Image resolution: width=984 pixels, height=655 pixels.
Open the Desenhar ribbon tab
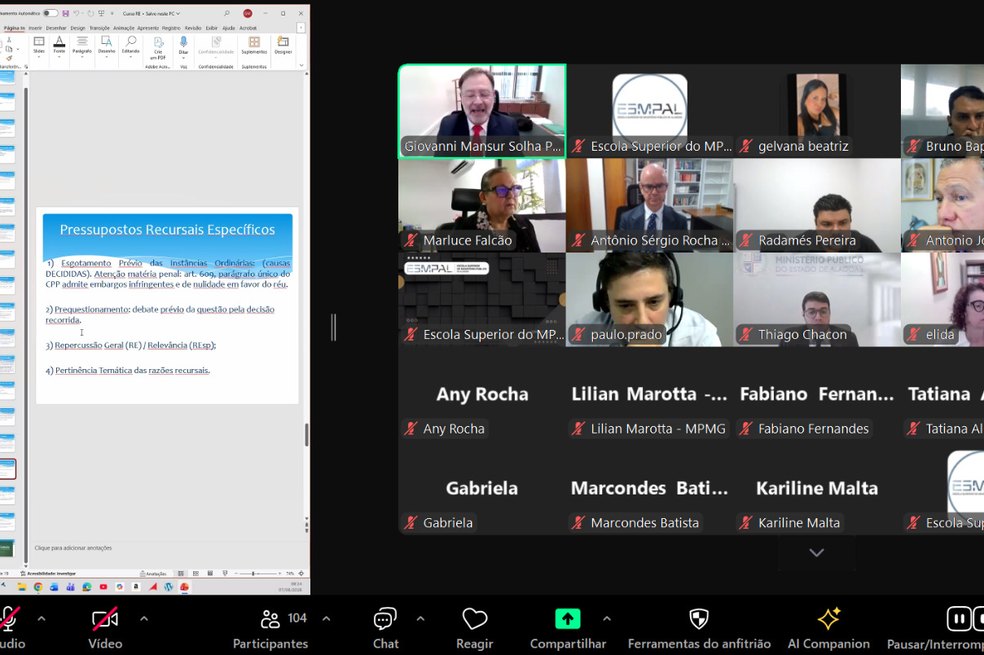pyautogui.click(x=56, y=28)
